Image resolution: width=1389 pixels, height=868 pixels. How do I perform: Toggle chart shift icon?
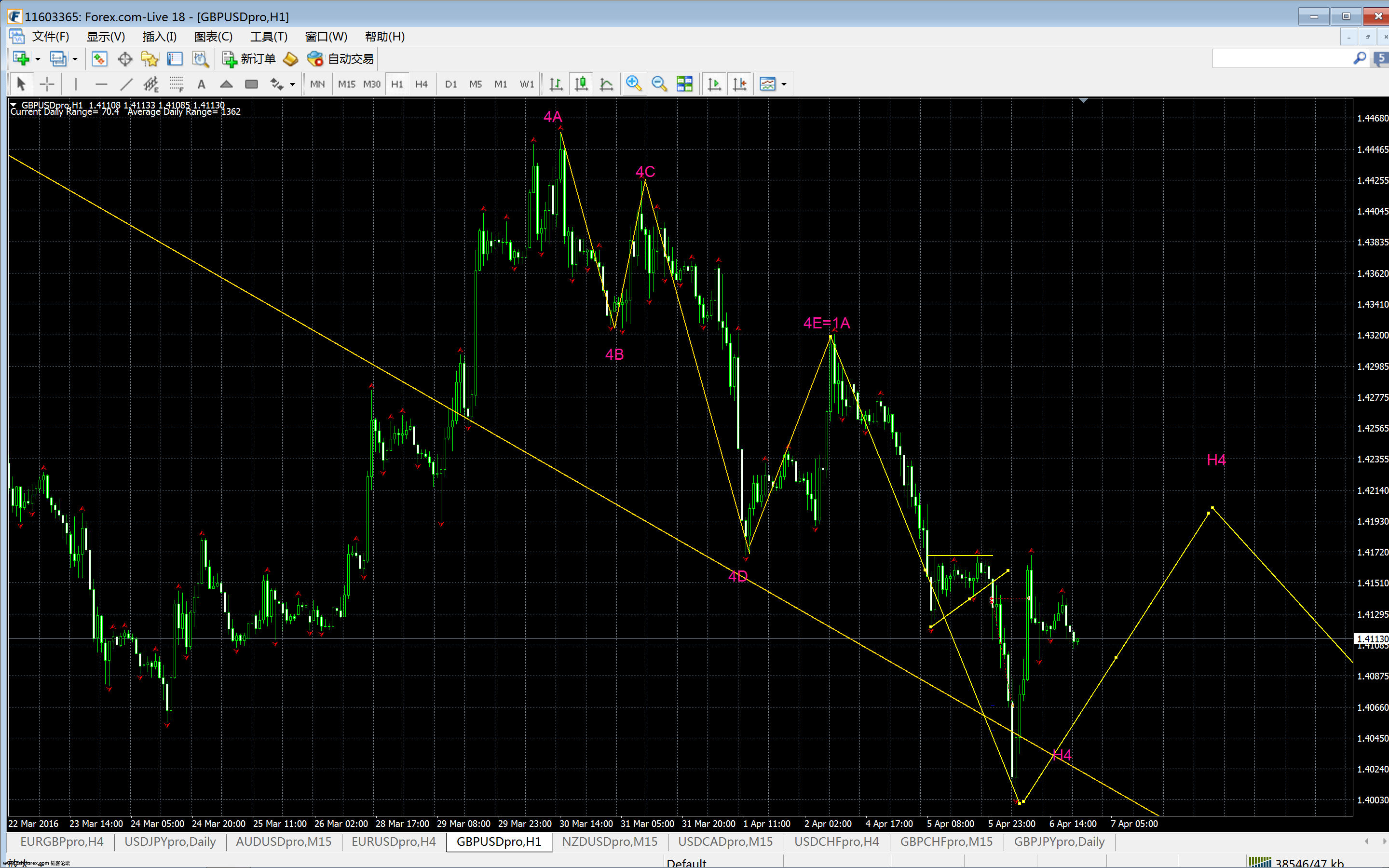[739, 84]
